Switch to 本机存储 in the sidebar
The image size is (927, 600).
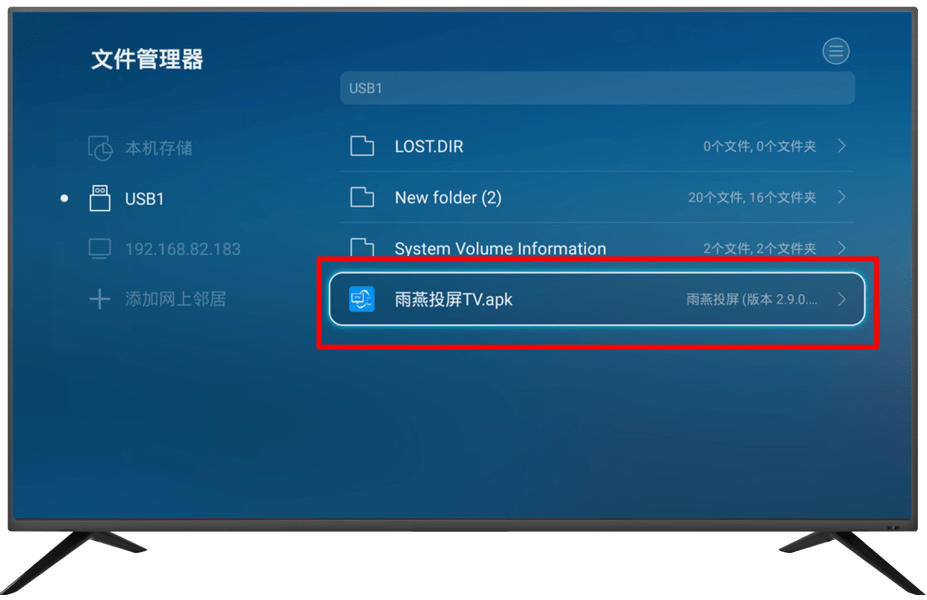point(158,148)
